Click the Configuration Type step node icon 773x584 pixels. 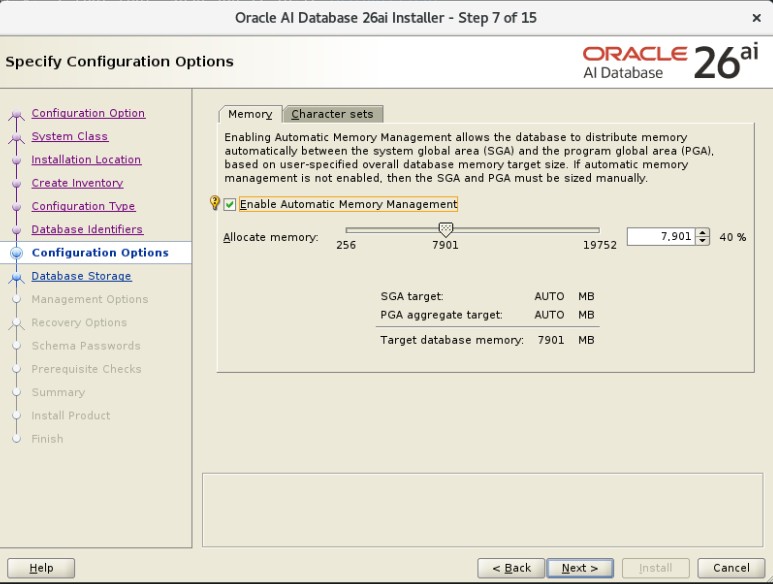point(16,206)
